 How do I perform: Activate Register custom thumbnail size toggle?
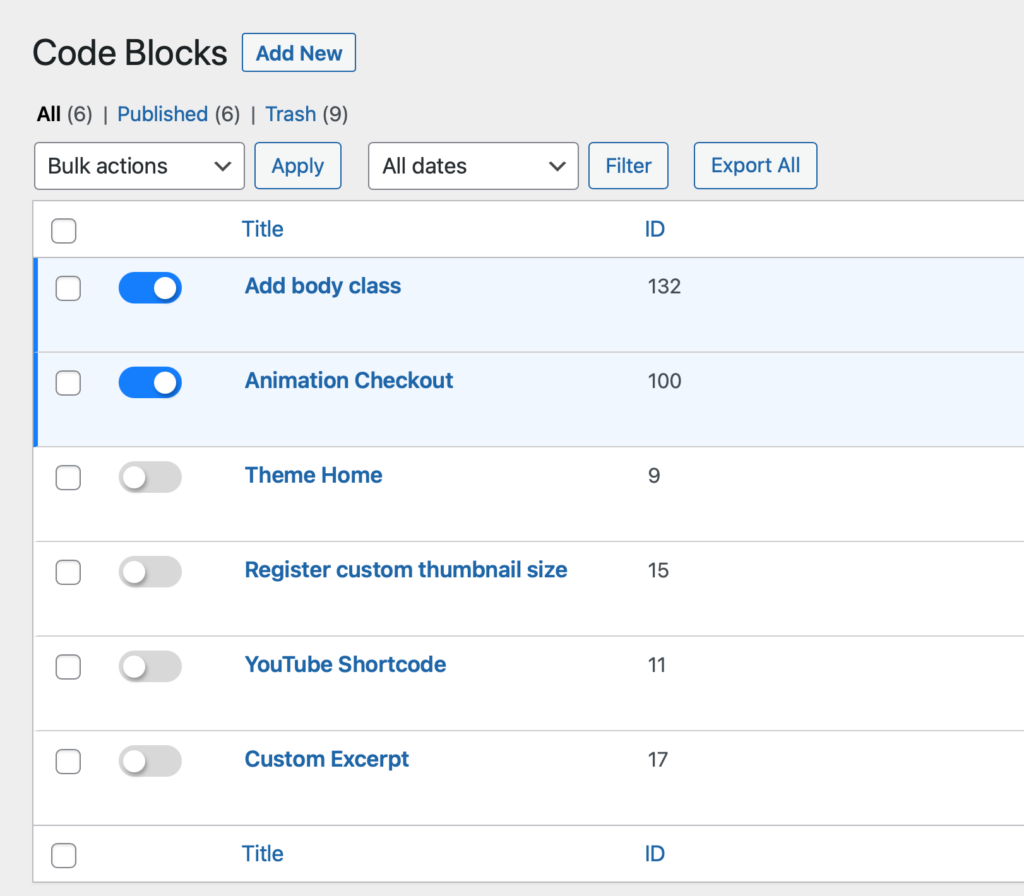point(150,572)
